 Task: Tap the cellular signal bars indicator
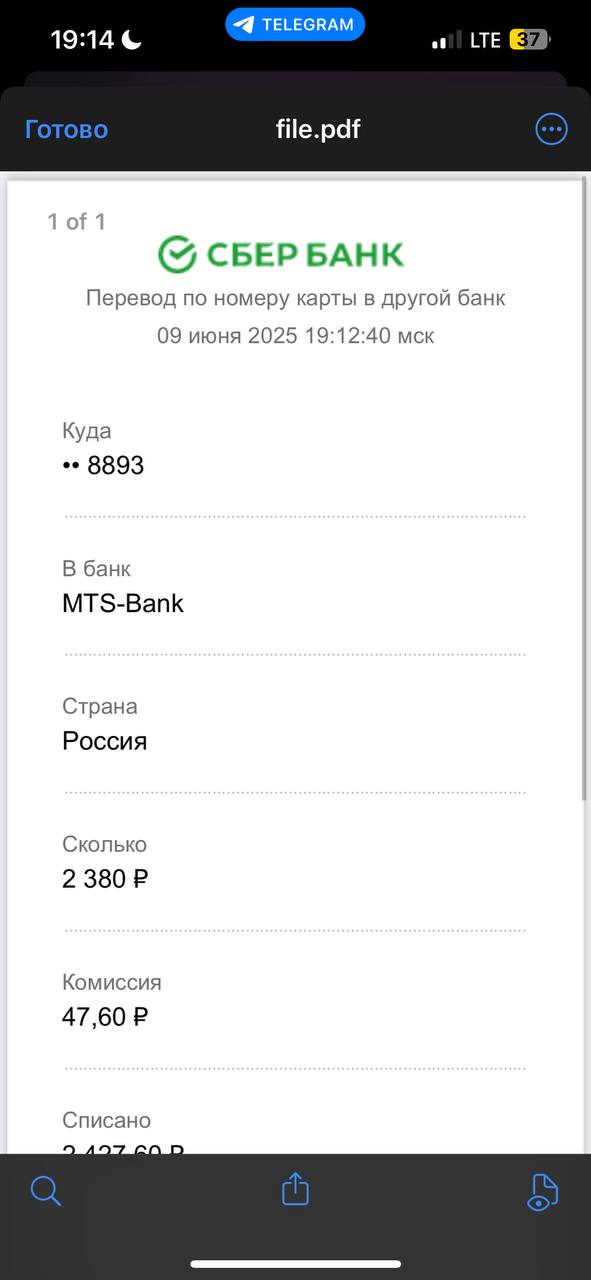447,41
